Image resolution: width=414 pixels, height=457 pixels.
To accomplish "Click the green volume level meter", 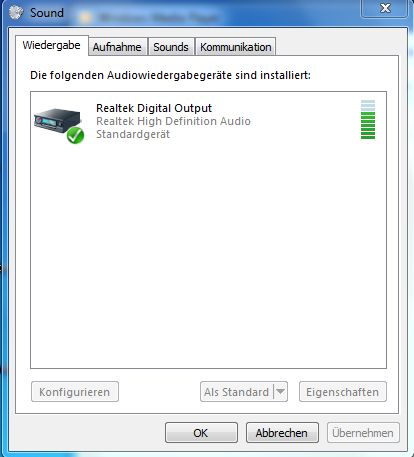I will tap(368, 119).
